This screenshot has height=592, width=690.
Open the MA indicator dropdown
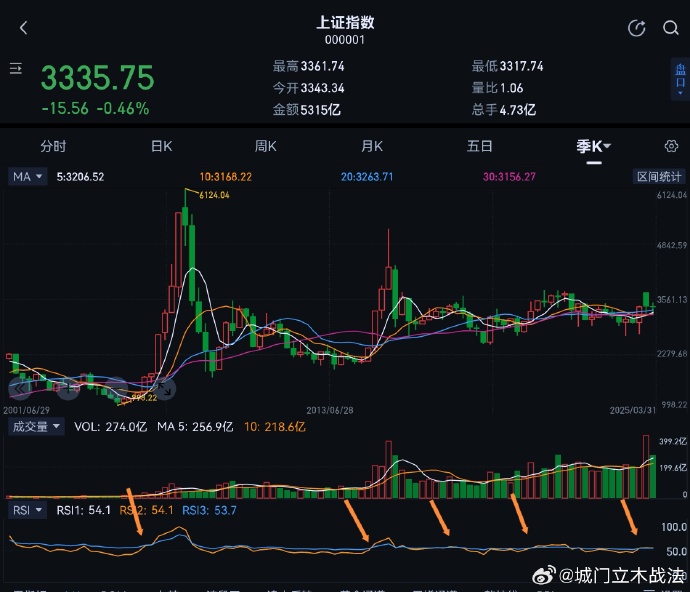pos(27,176)
